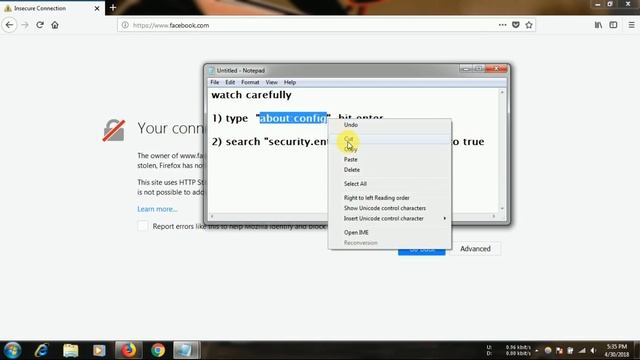
Task: Click the Advanced button
Action: coord(475,249)
